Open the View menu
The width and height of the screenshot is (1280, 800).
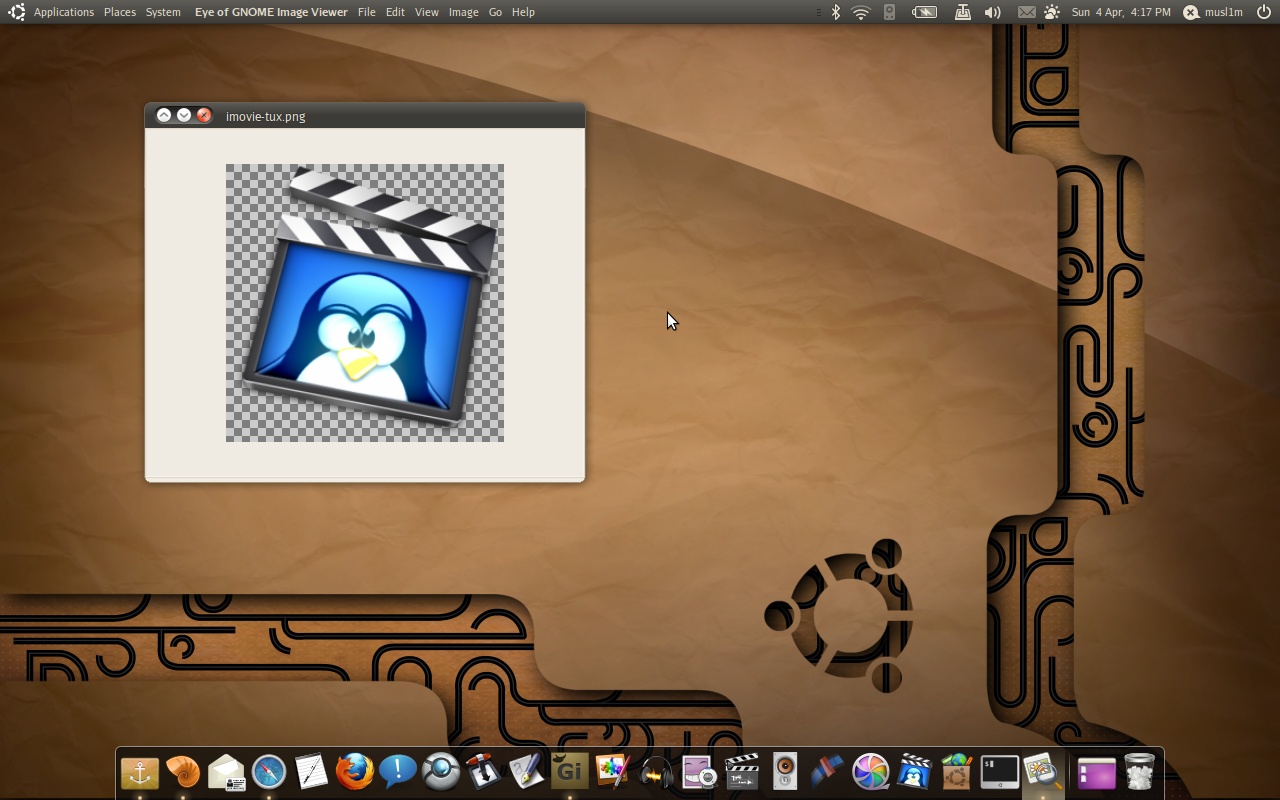[x=427, y=12]
